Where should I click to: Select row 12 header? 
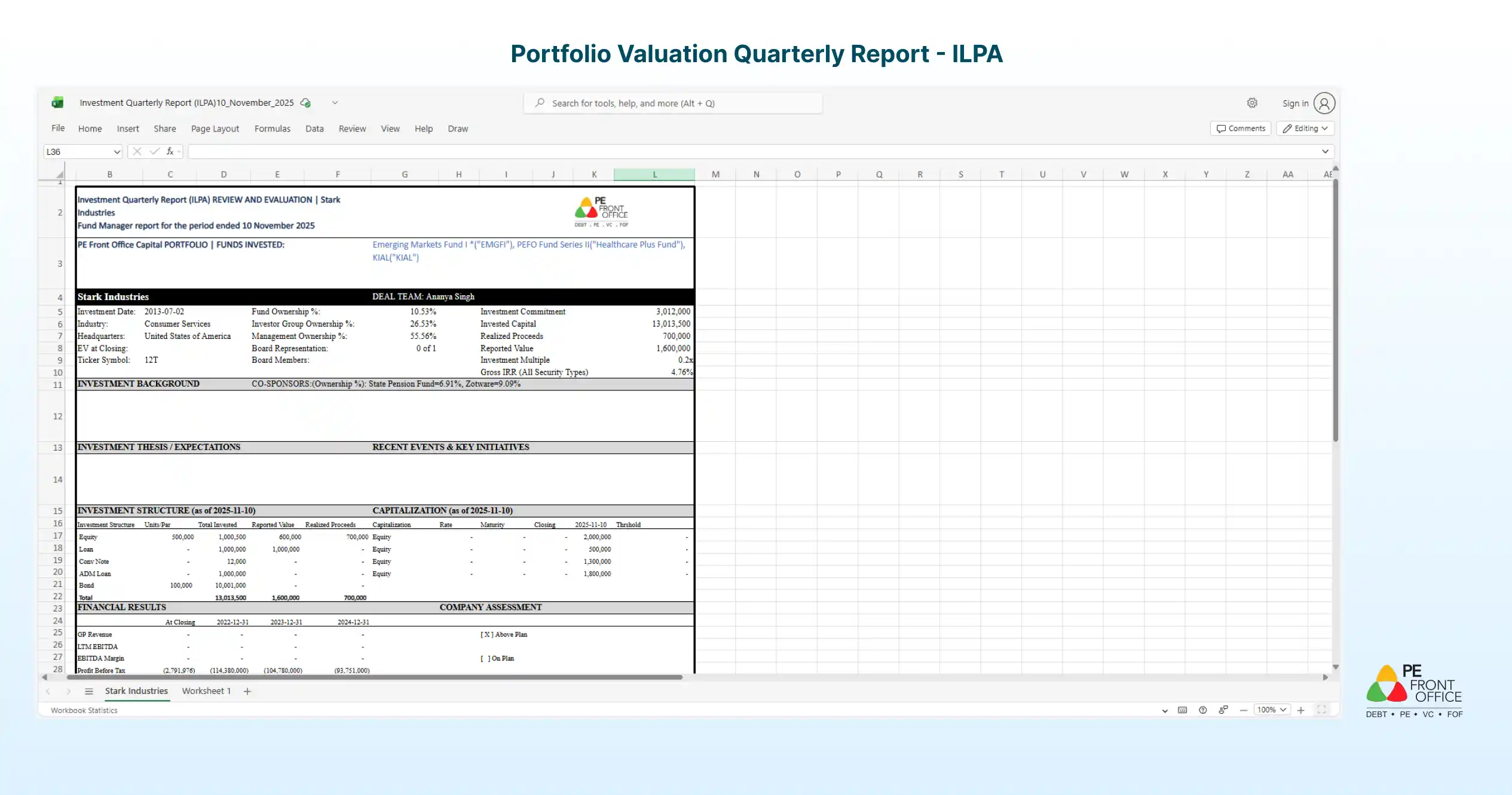point(57,416)
